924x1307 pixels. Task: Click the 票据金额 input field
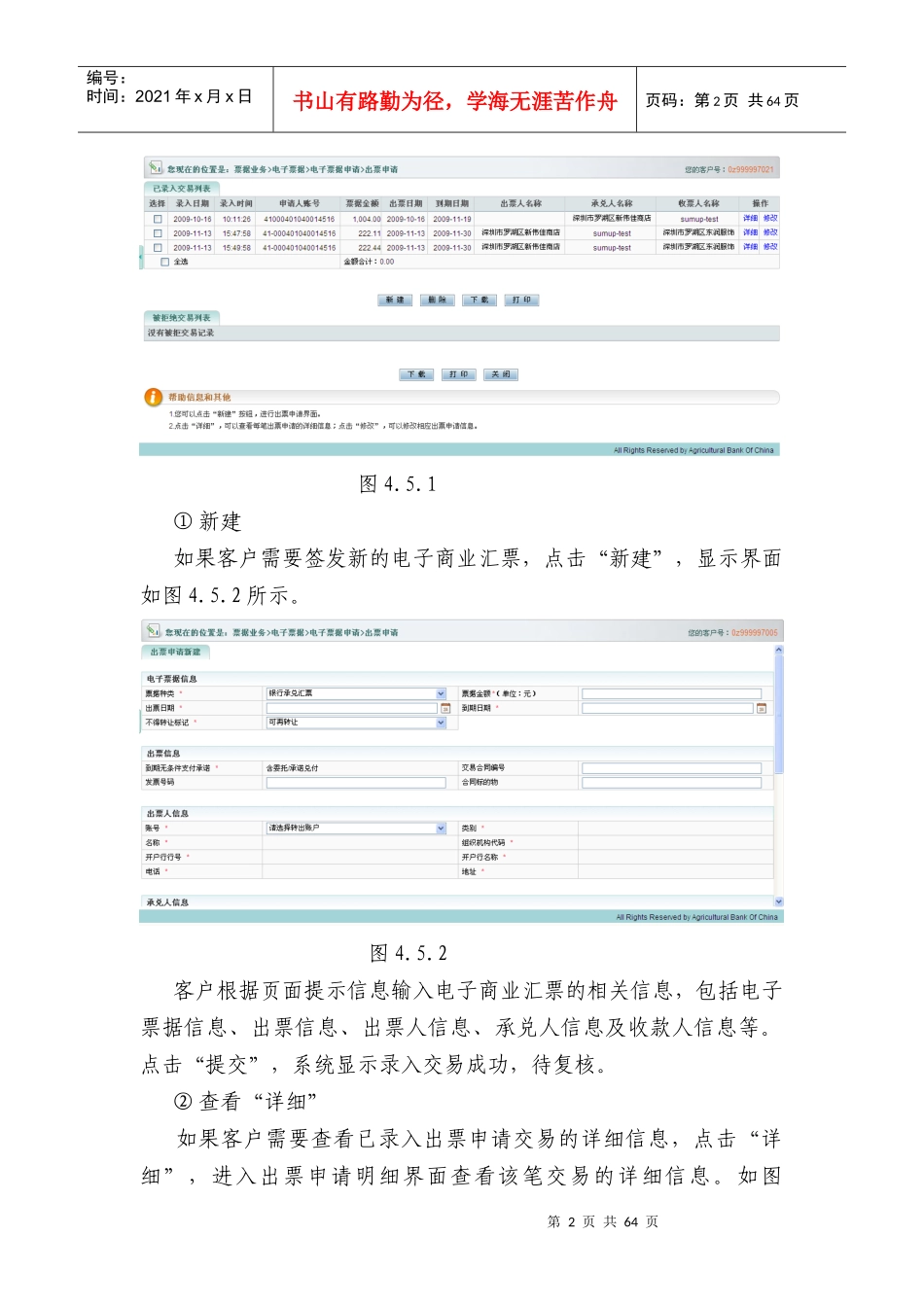tap(672, 693)
